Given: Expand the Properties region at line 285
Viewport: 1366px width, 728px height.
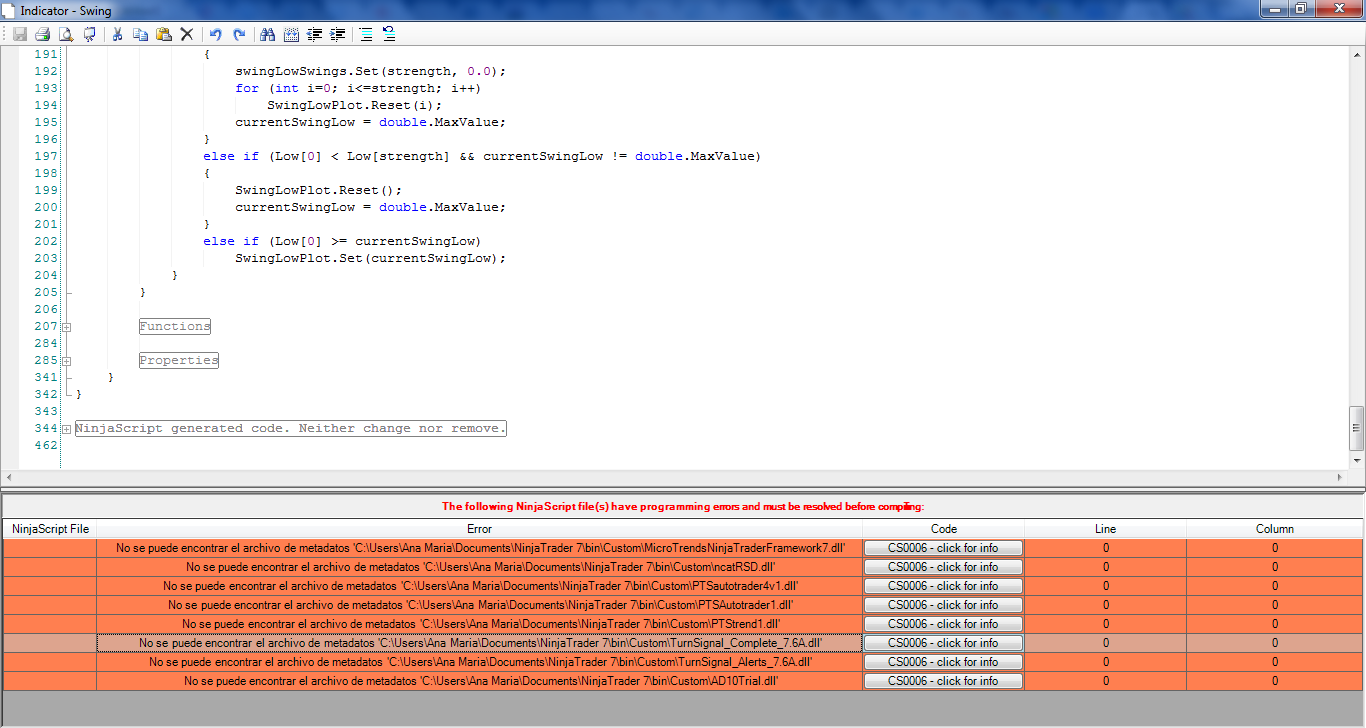Looking at the screenshot, I should click(x=67, y=361).
